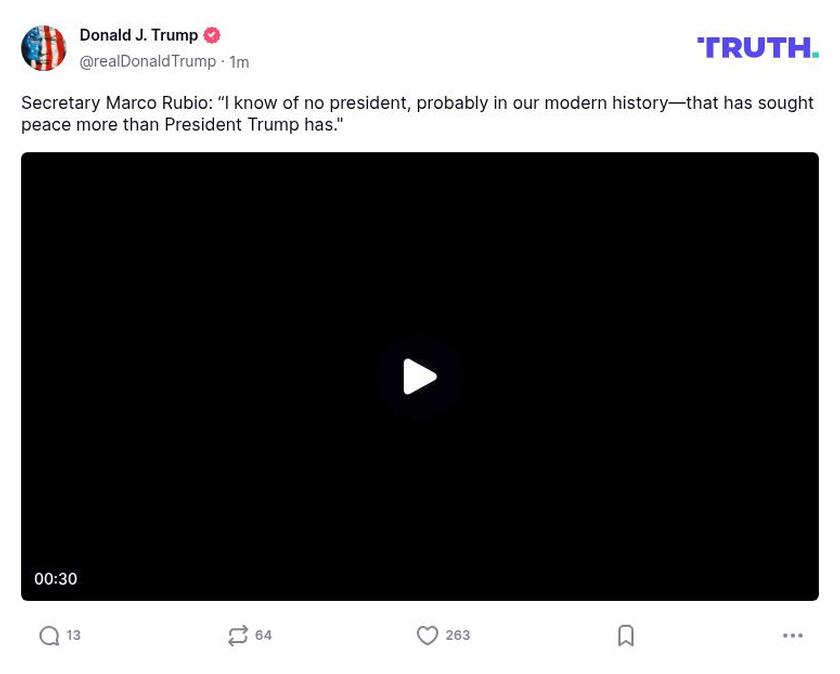Screen dimensions: 840x674
Task: Click the video thumbnail area
Action: (420, 376)
